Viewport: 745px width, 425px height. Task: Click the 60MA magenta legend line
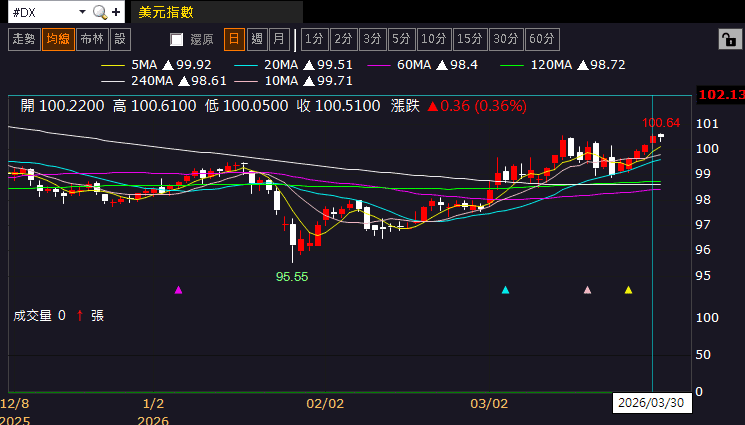point(379,65)
